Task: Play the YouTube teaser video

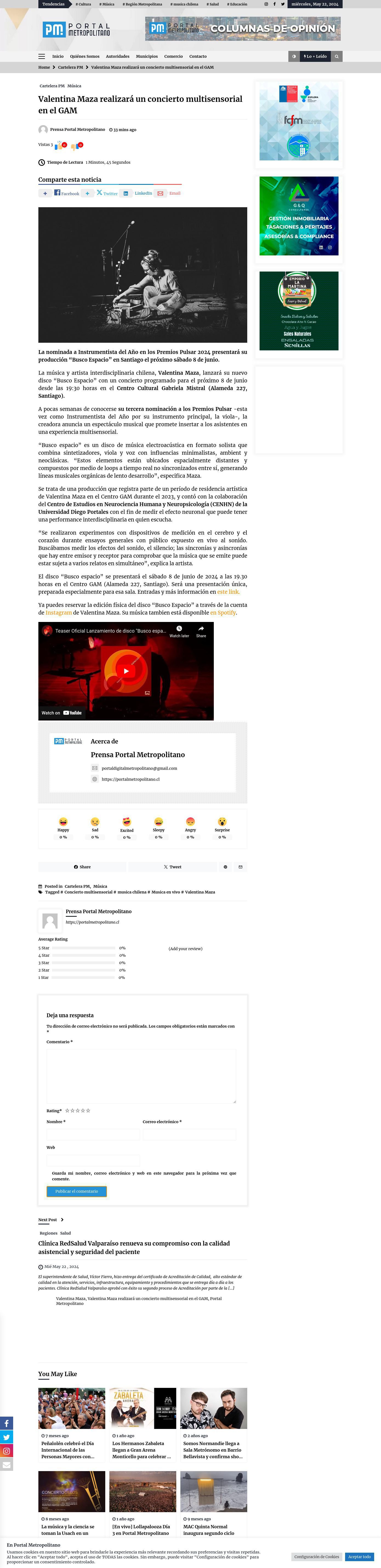Action: [x=126, y=671]
